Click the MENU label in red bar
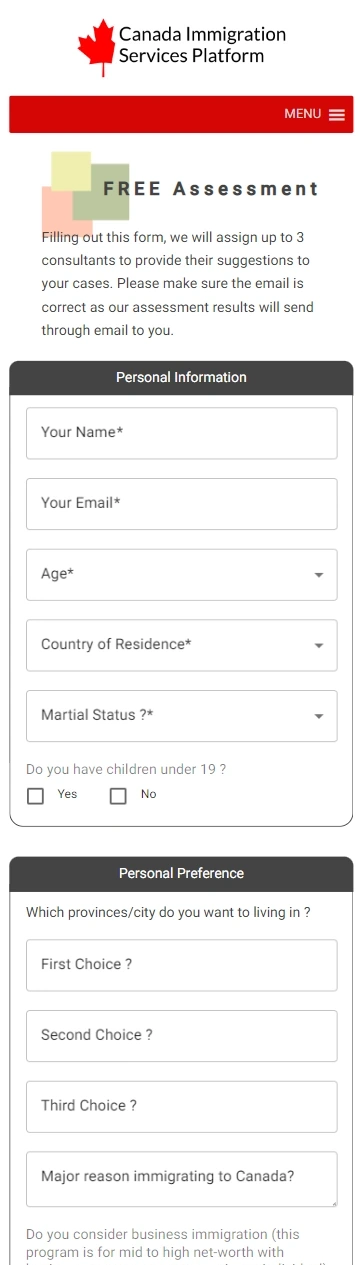Screen dimensions: 363x1265 click(302, 114)
